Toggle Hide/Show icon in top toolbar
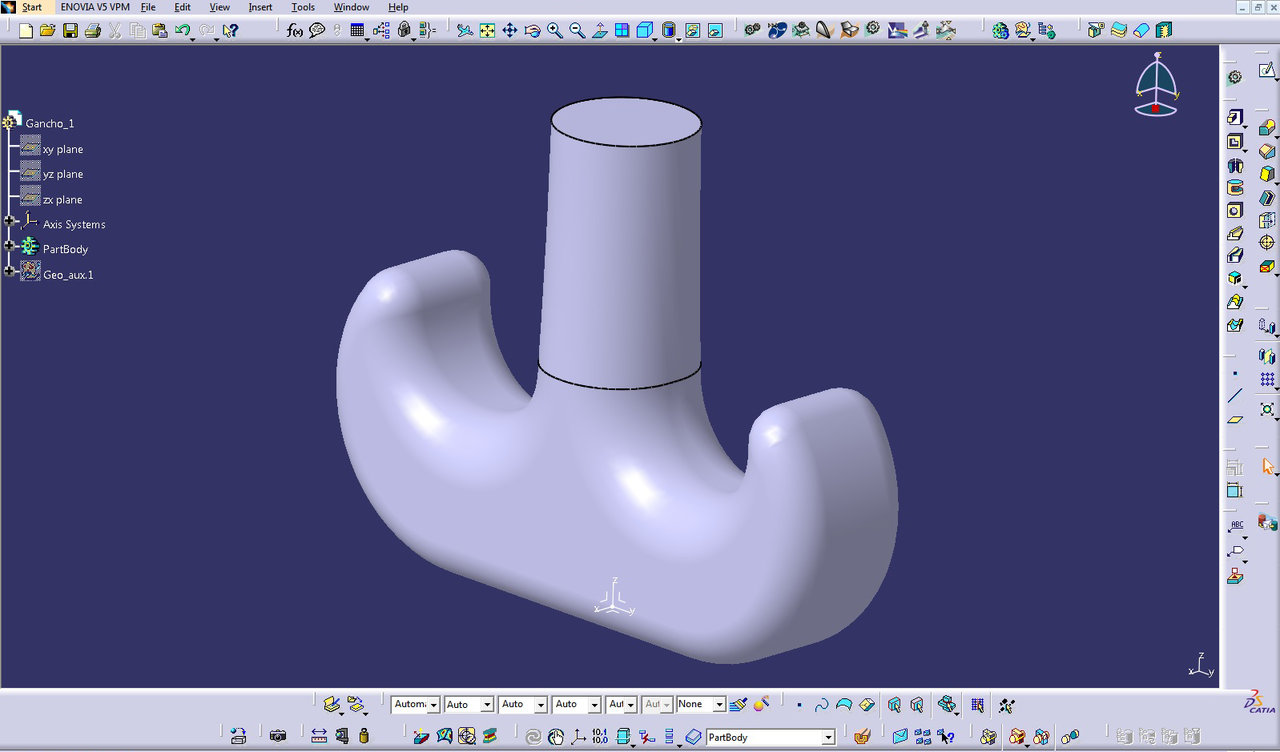The image size is (1280, 752). coord(693,31)
